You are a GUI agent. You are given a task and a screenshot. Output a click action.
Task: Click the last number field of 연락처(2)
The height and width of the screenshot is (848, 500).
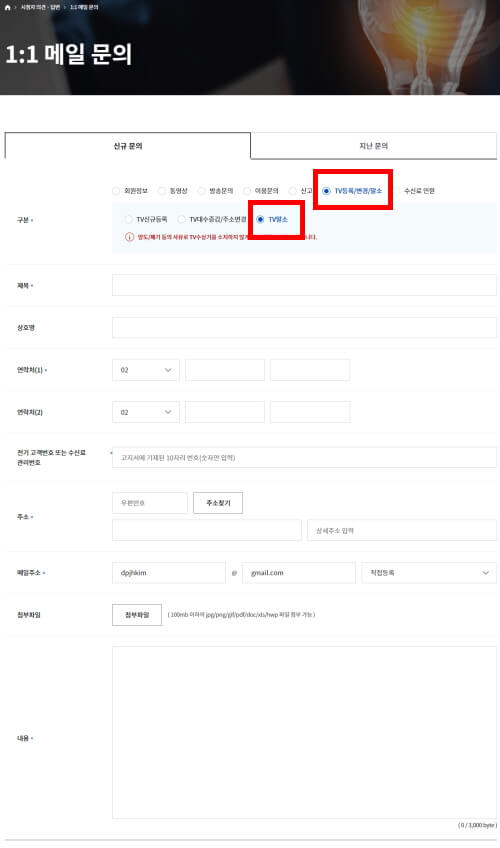310,412
